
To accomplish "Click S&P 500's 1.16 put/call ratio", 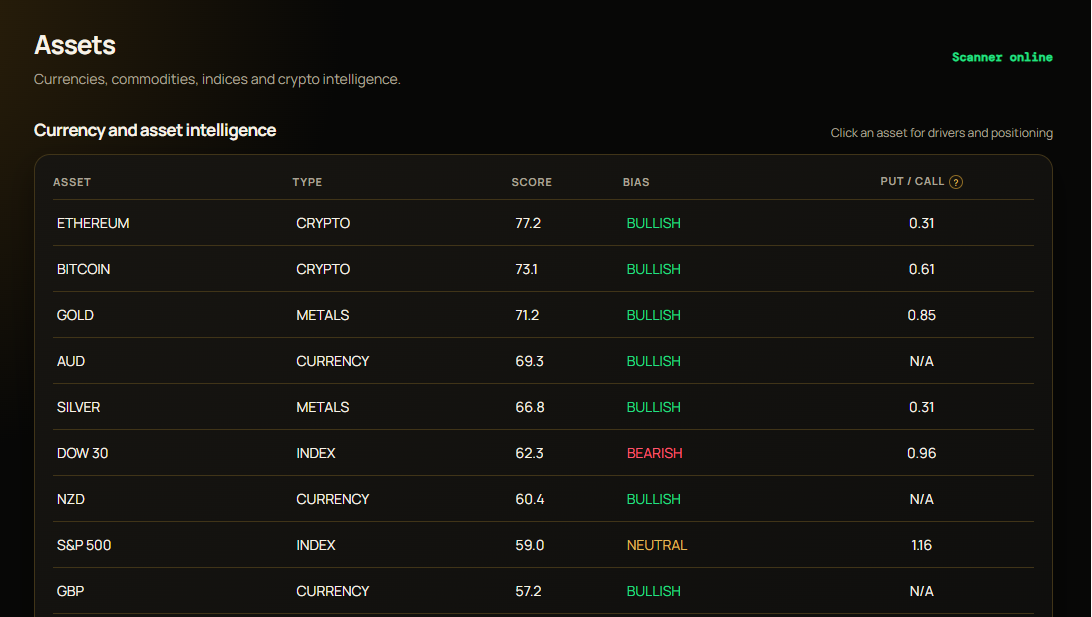I will point(921,545).
